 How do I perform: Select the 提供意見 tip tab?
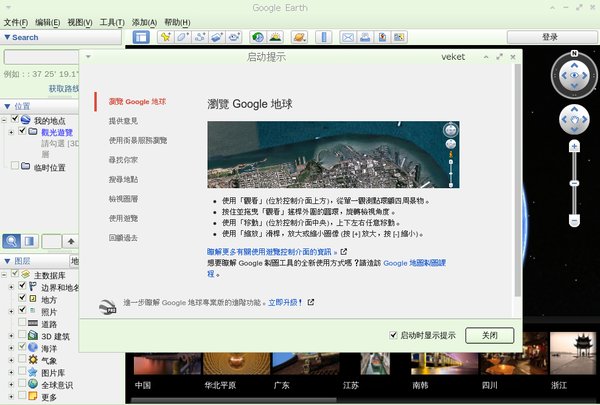click(124, 121)
